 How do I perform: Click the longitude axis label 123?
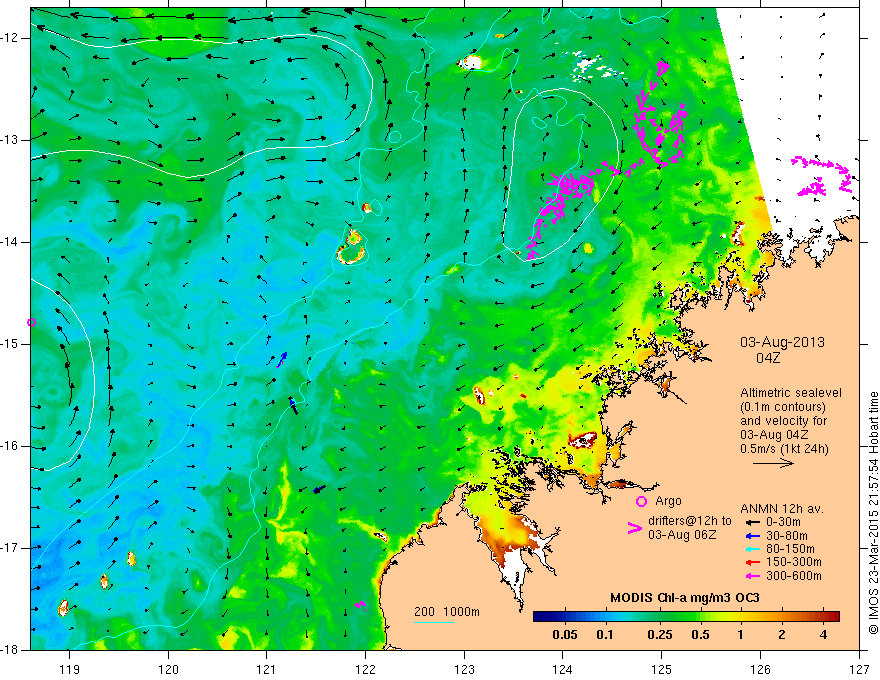[x=464, y=669]
